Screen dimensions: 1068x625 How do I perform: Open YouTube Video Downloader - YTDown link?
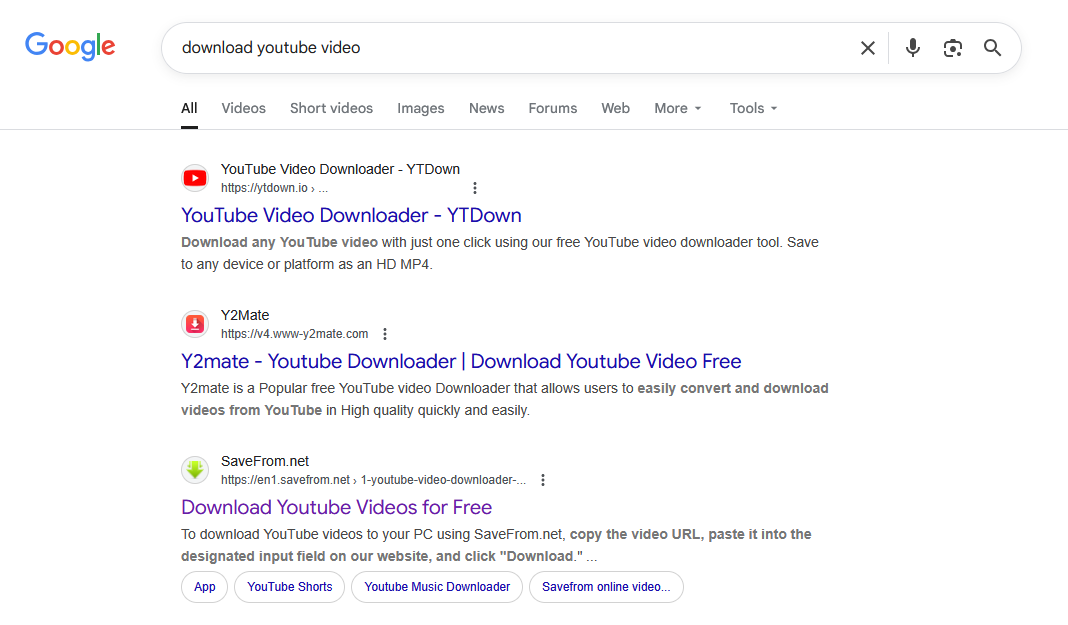tap(351, 215)
